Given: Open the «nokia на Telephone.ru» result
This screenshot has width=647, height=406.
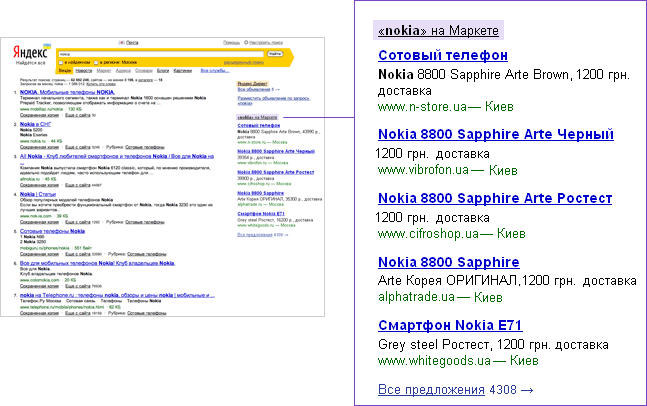Looking at the screenshot, I should coord(117,295).
